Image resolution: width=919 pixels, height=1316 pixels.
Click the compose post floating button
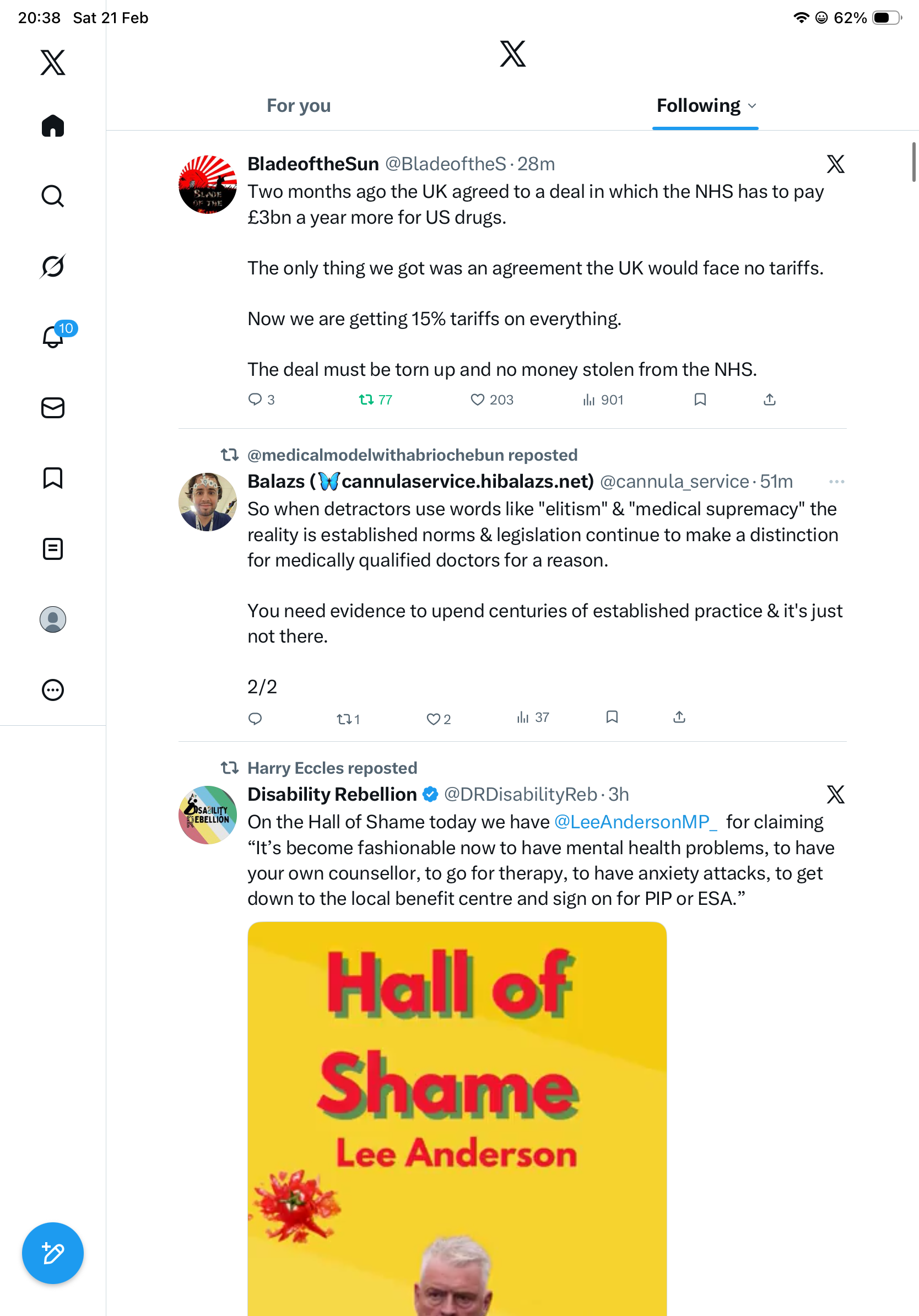53,1253
